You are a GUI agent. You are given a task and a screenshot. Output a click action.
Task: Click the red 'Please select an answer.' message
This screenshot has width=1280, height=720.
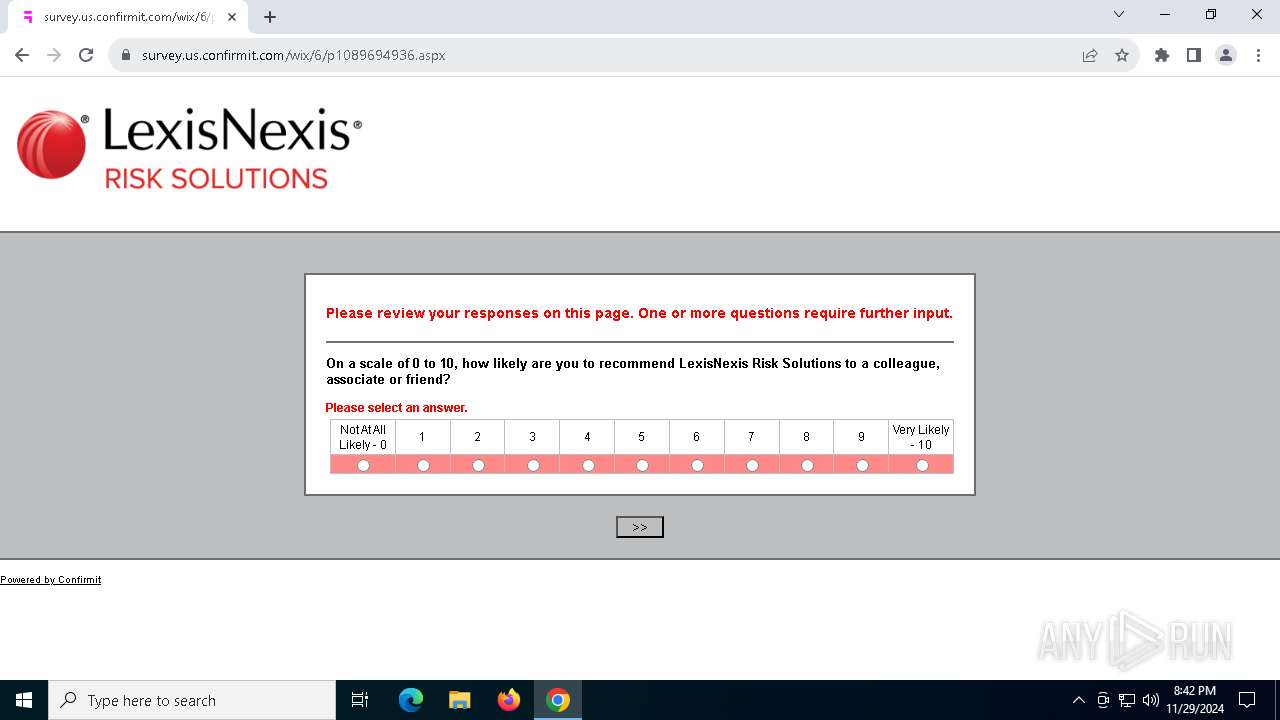(396, 408)
